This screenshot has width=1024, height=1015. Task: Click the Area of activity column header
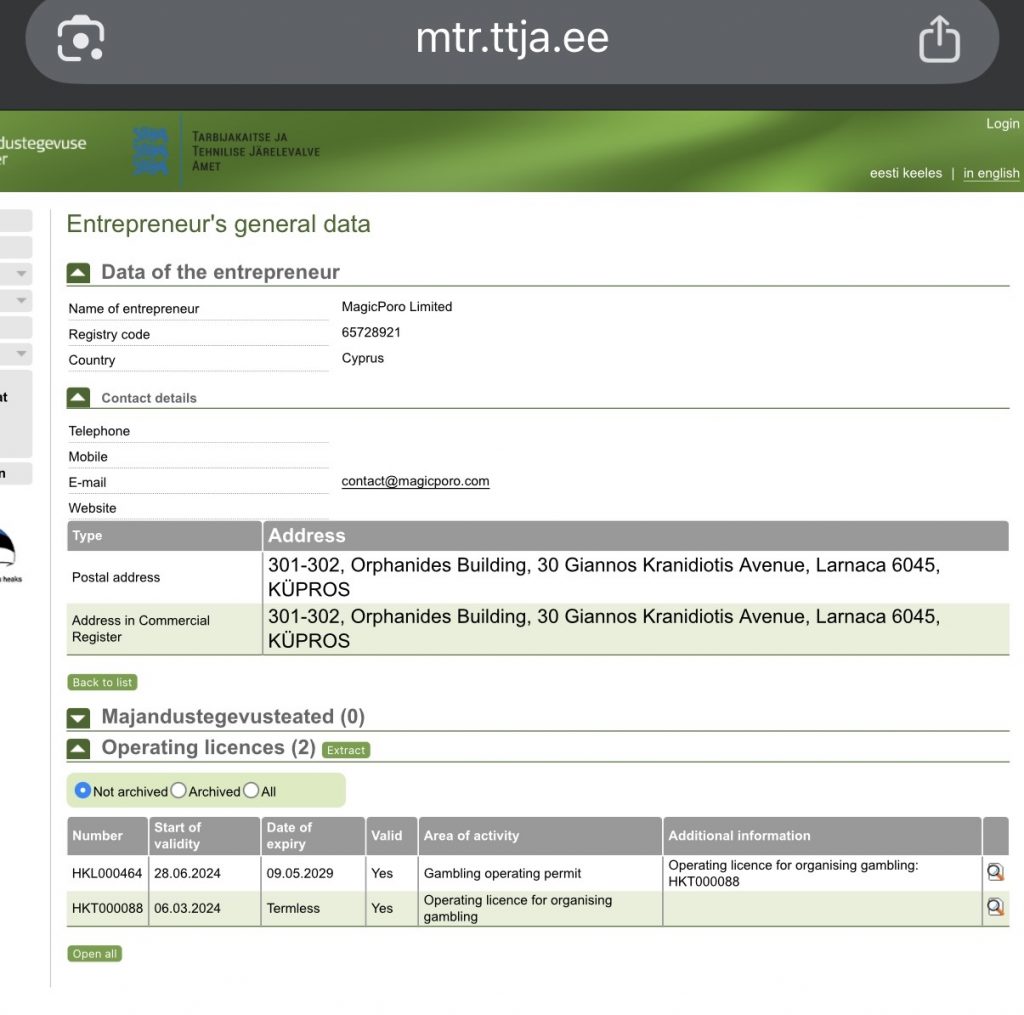point(540,835)
